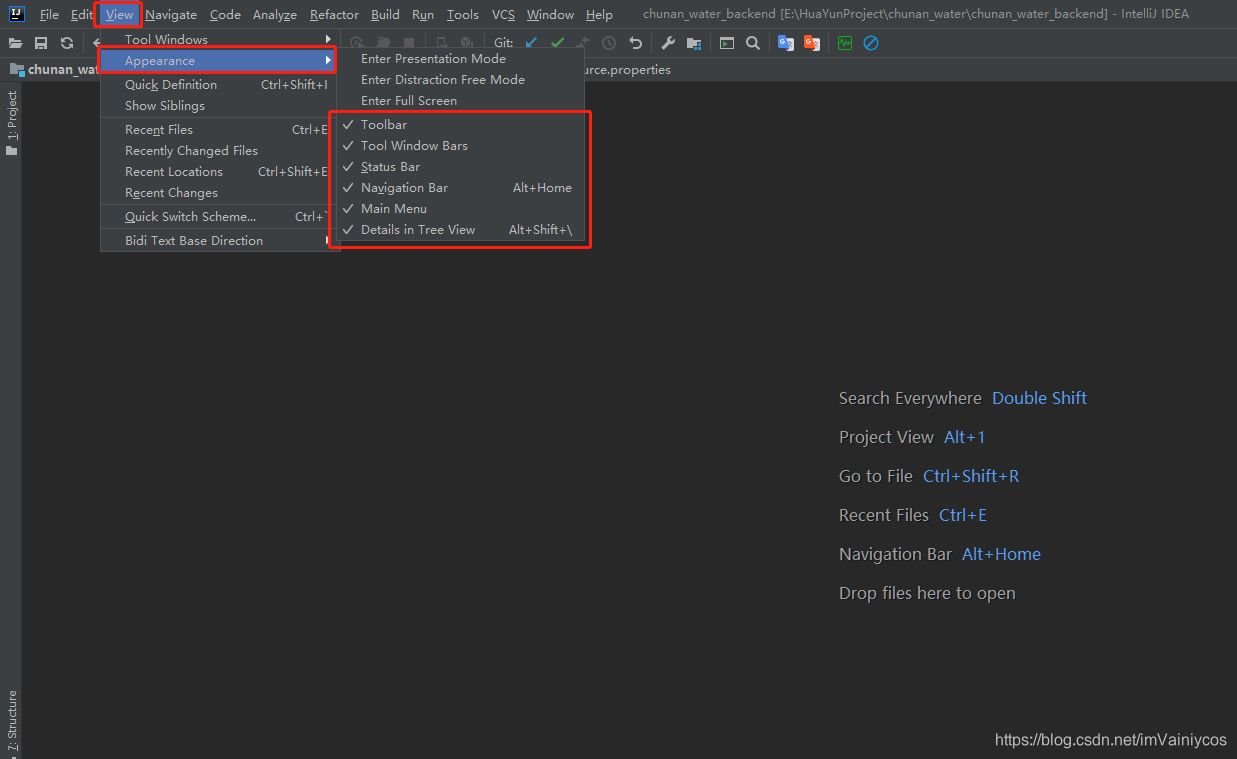
Task: Toggle Details in Tree View
Action: 460,230
